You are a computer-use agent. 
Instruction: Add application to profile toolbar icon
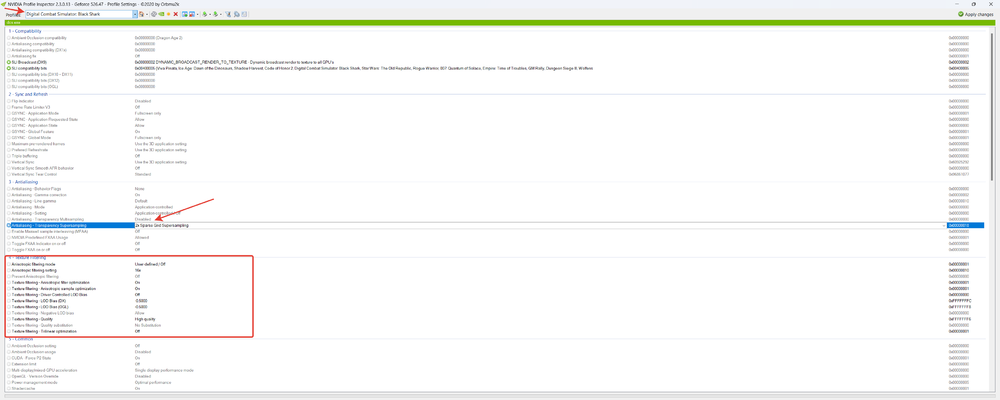(185, 14)
